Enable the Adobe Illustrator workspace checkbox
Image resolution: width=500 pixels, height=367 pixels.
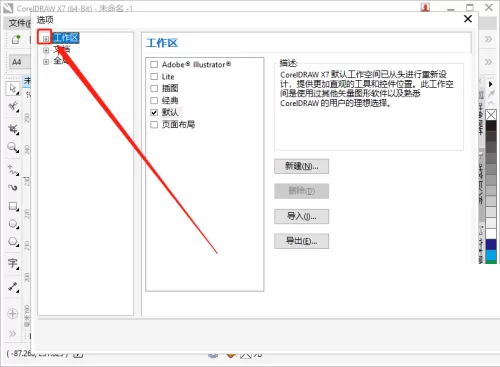point(154,64)
